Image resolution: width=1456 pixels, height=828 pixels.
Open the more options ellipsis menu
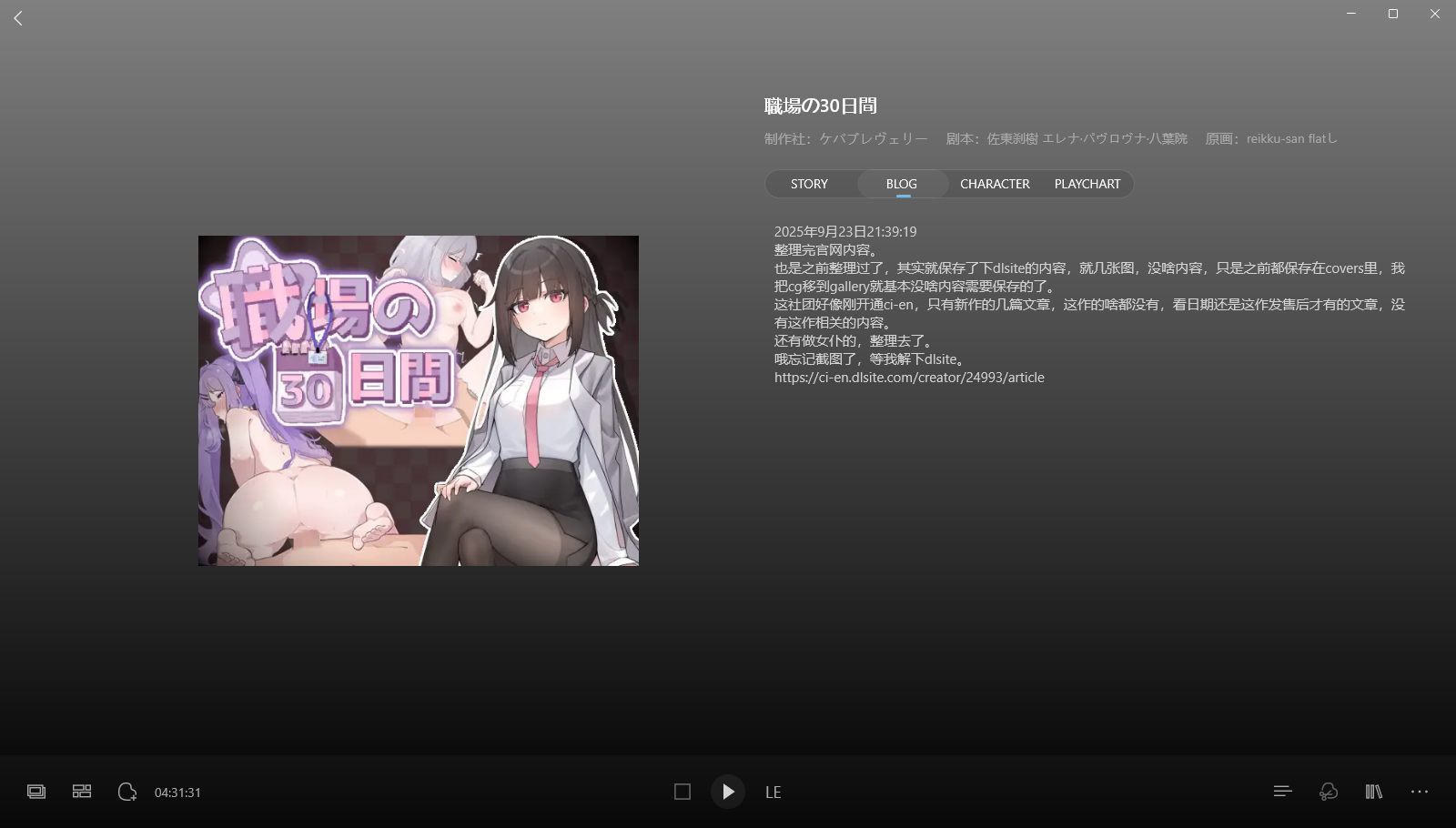(x=1420, y=792)
